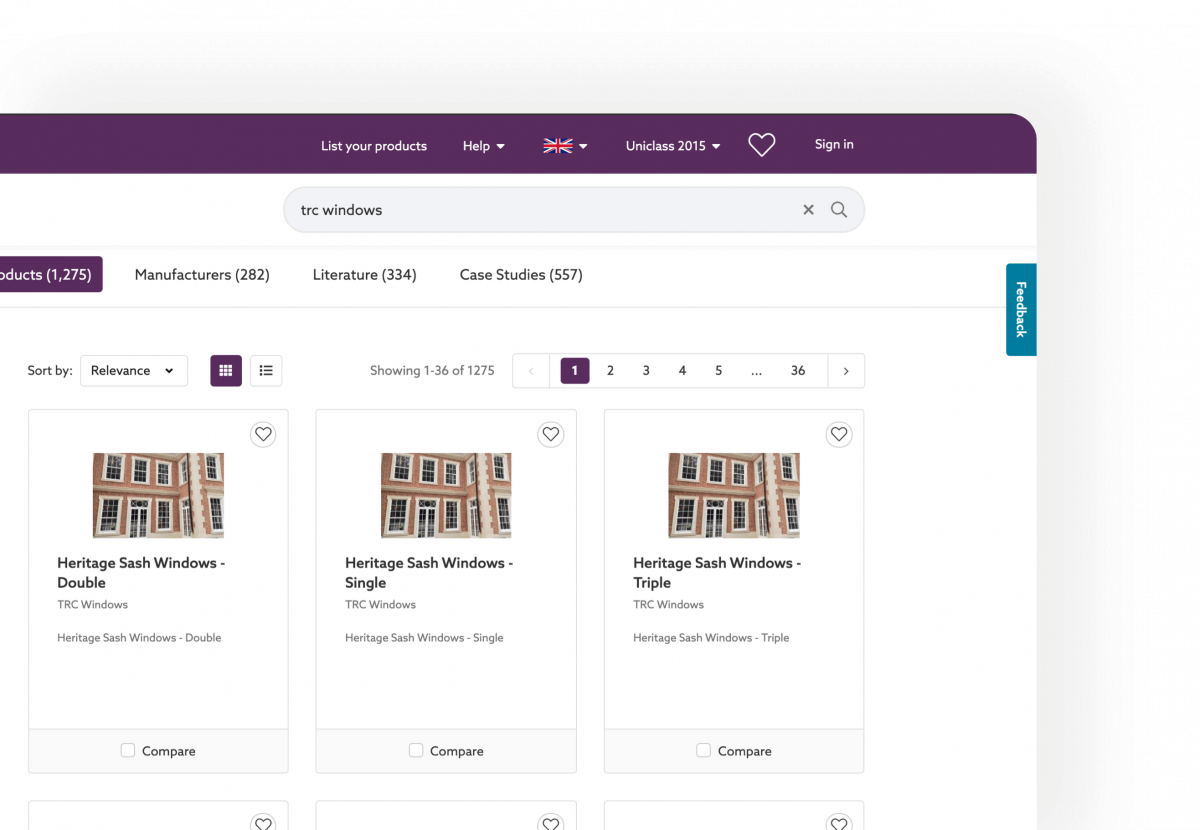1200x830 pixels.
Task: Open the Sort by Relevance dropdown
Action: [x=133, y=370]
